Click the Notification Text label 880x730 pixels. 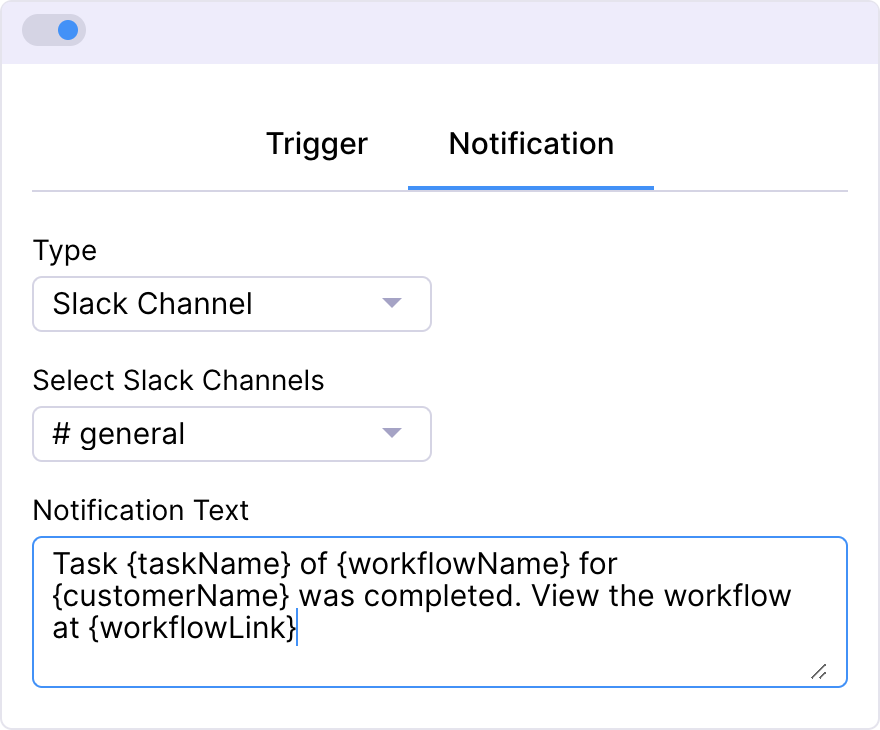pos(141,511)
